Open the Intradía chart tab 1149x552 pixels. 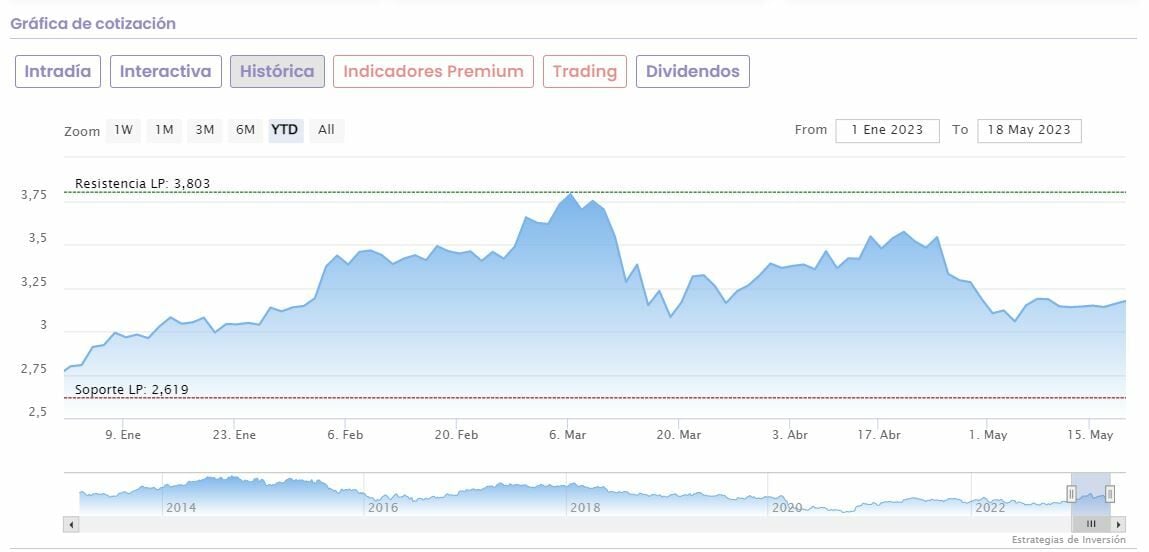(57, 72)
